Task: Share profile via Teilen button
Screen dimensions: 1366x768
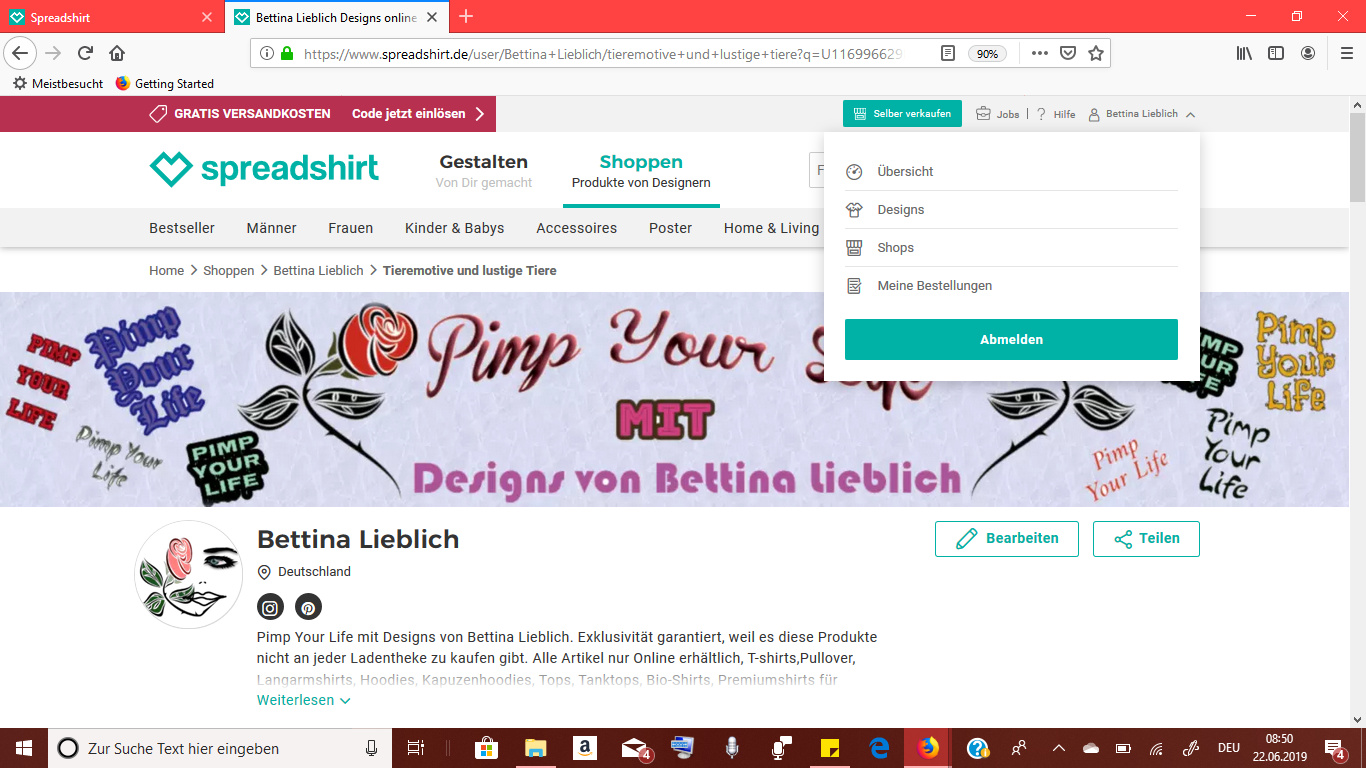Action: (x=1145, y=538)
